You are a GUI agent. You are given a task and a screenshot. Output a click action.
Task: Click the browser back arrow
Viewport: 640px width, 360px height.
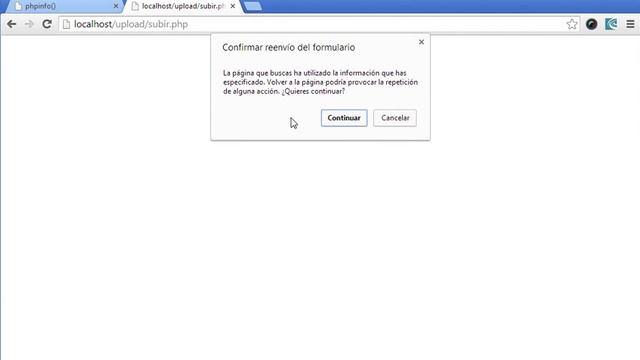click(11, 24)
